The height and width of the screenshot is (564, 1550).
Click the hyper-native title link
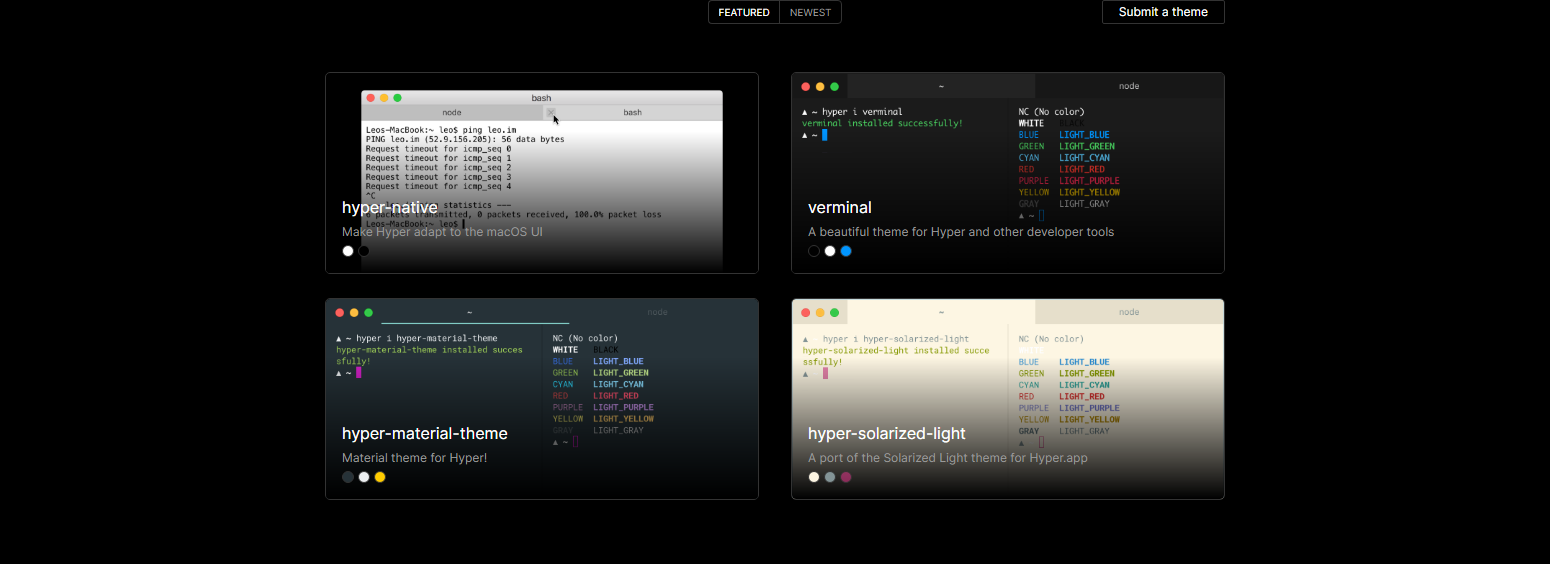click(x=390, y=207)
